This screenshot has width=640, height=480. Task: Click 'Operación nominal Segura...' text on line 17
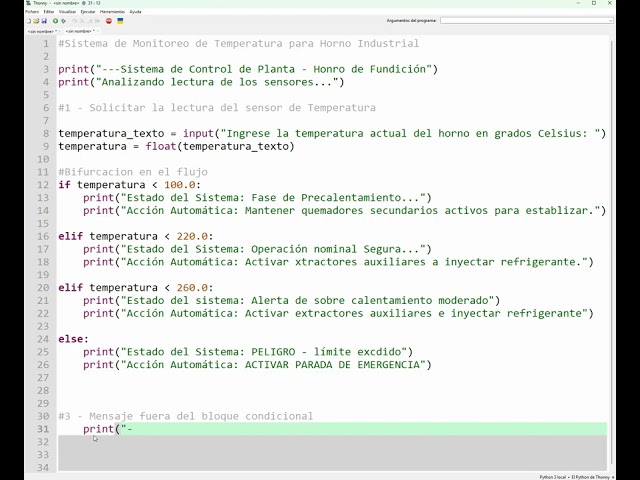click(335, 249)
